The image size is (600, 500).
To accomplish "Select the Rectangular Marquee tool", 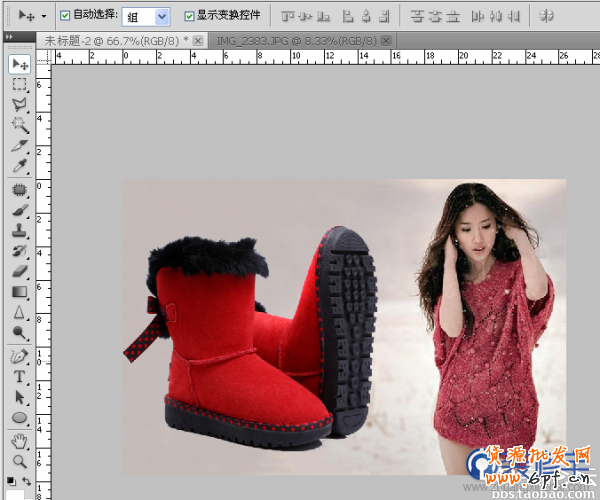I will pyautogui.click(x=19, y=85).
